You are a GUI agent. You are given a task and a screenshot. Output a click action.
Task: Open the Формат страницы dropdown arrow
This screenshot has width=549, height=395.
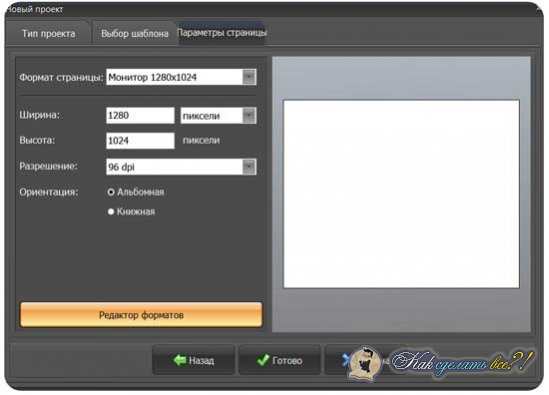point(249,77)
